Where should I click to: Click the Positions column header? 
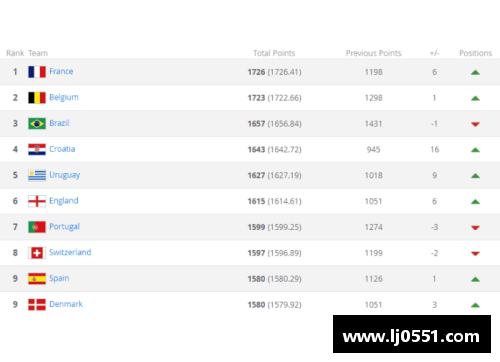pos(475,53)
